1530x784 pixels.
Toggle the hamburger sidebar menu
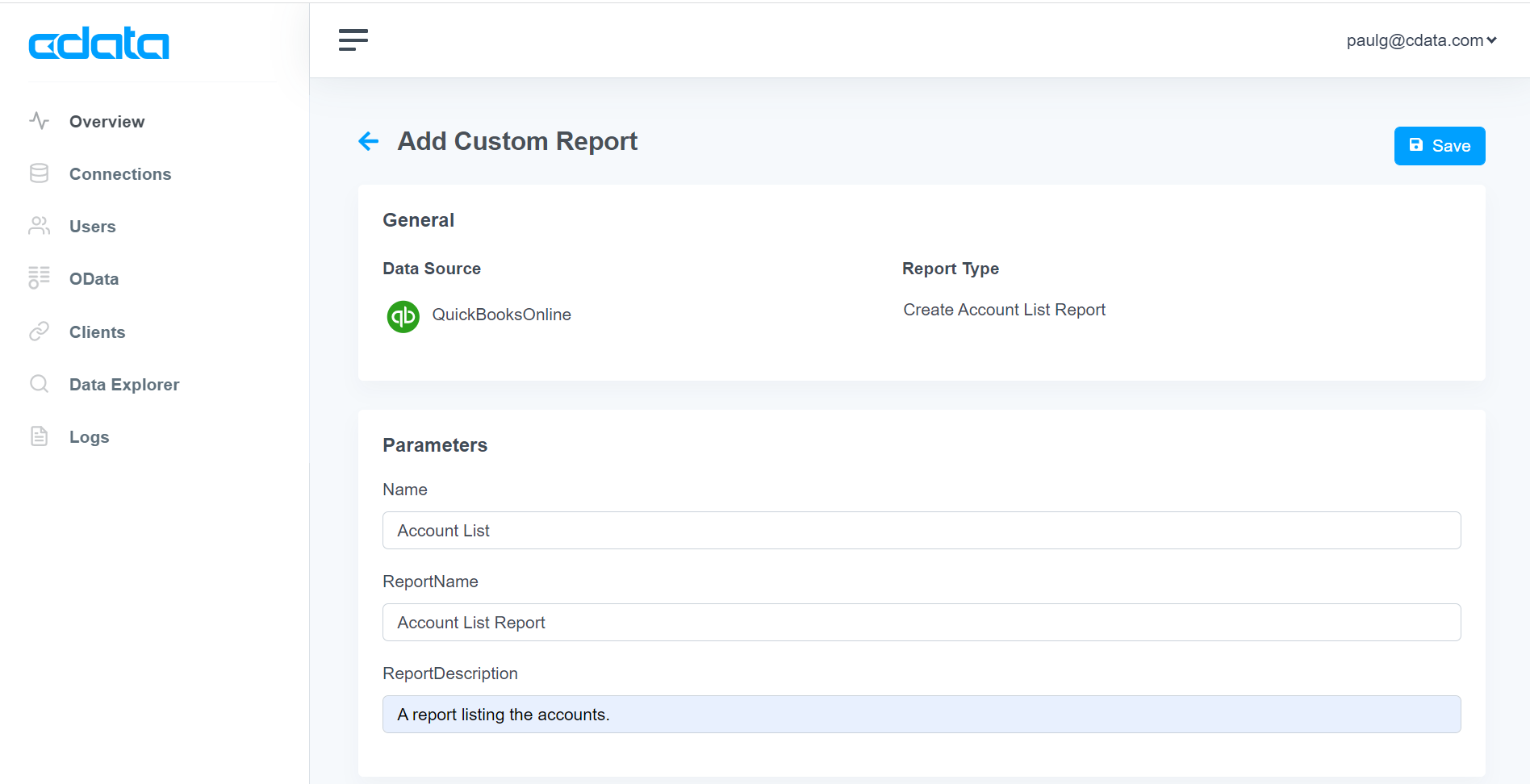pyautogui.click(x=353, y=40)
